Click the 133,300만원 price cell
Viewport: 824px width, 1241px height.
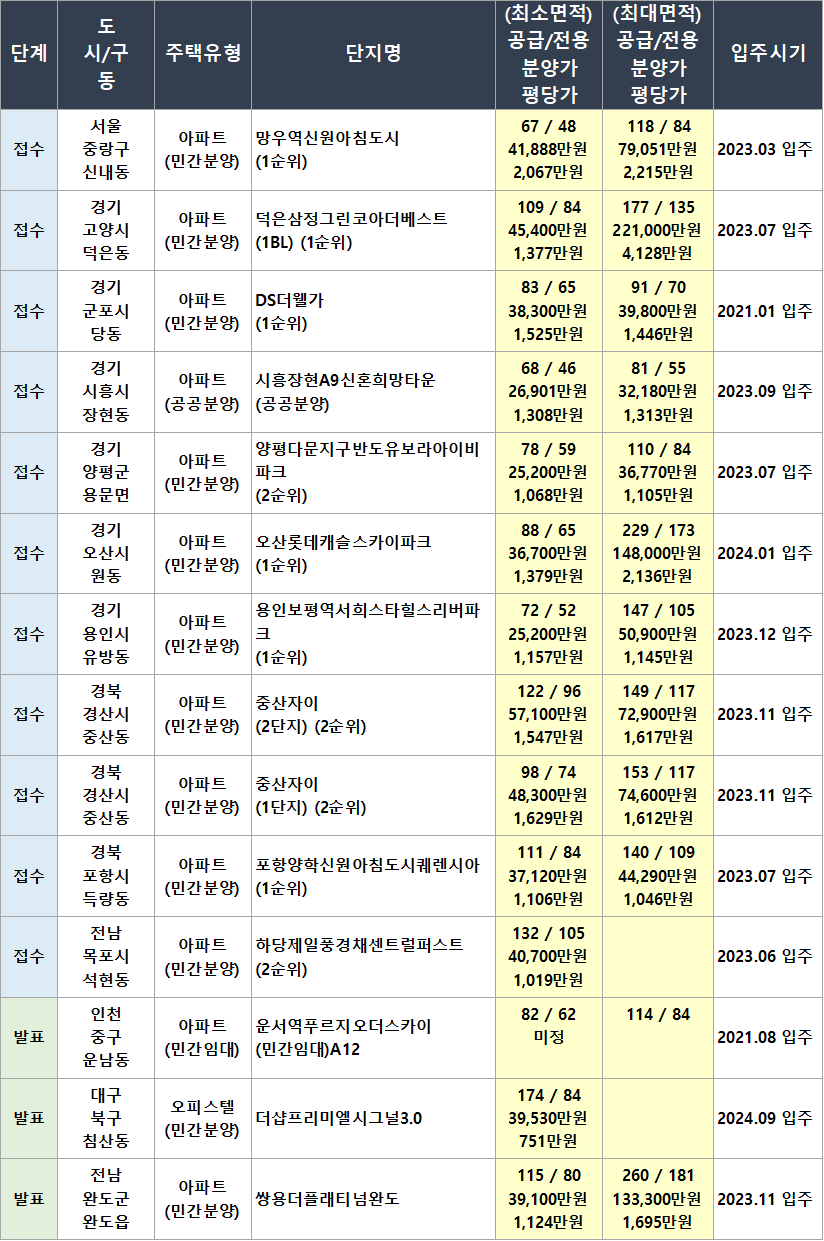(658, 1199)
